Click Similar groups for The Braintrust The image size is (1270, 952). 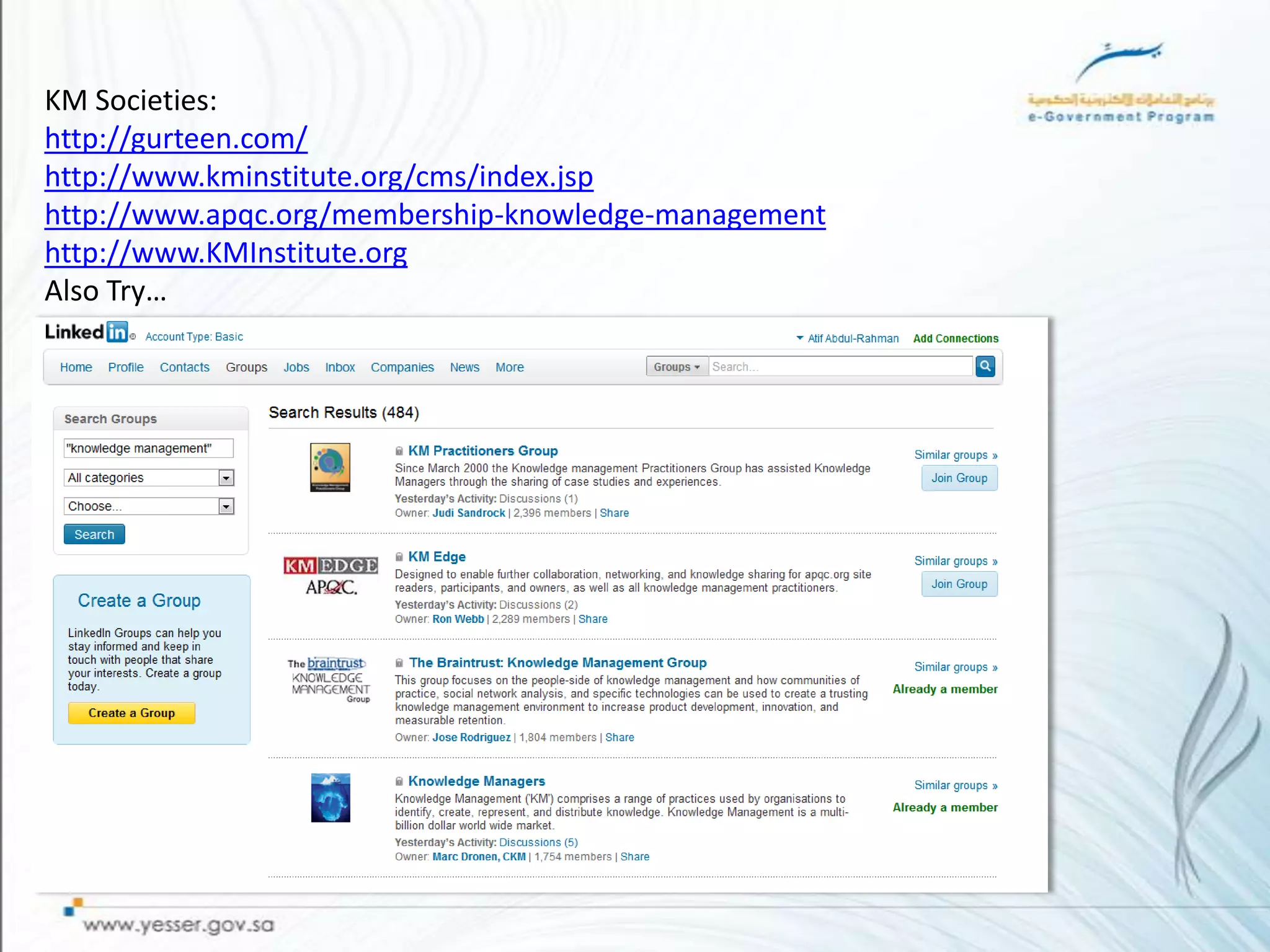click(956, 667)
